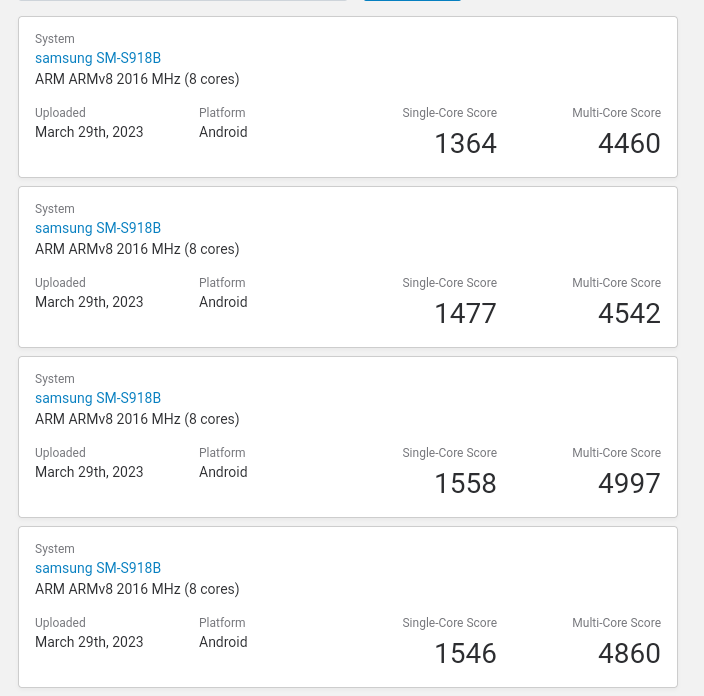Open the samsung SM-S918B link scoring 1558 single-core

98,398
